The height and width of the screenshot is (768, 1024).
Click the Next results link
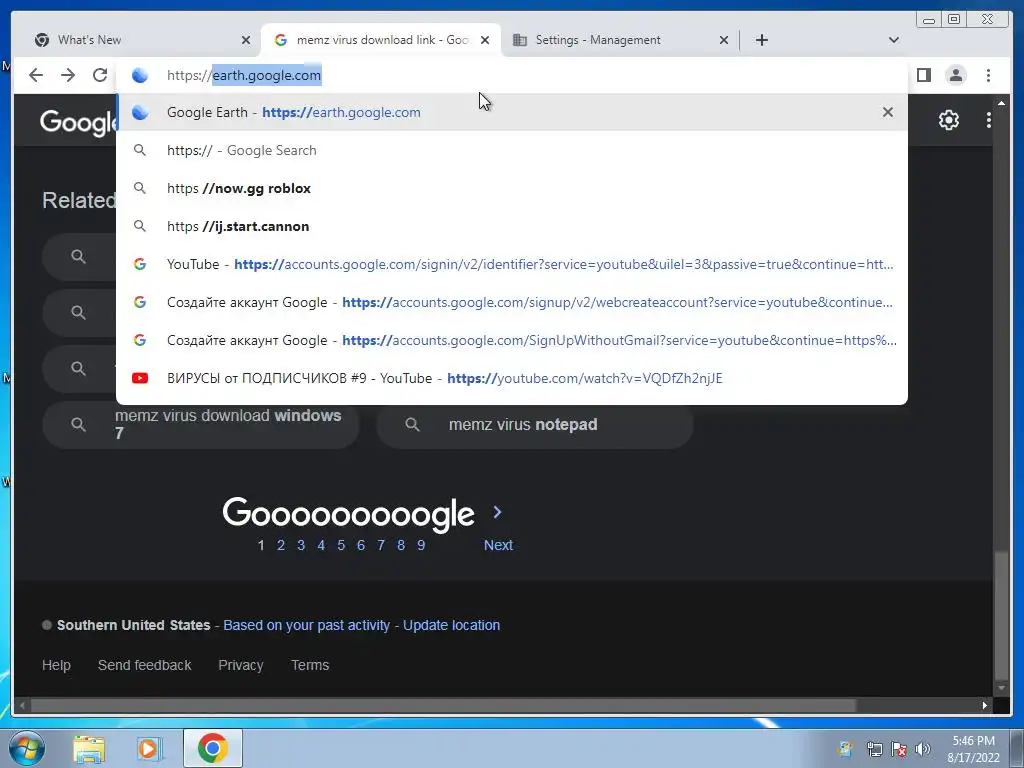pyautogui.click(x=498, y=545)
